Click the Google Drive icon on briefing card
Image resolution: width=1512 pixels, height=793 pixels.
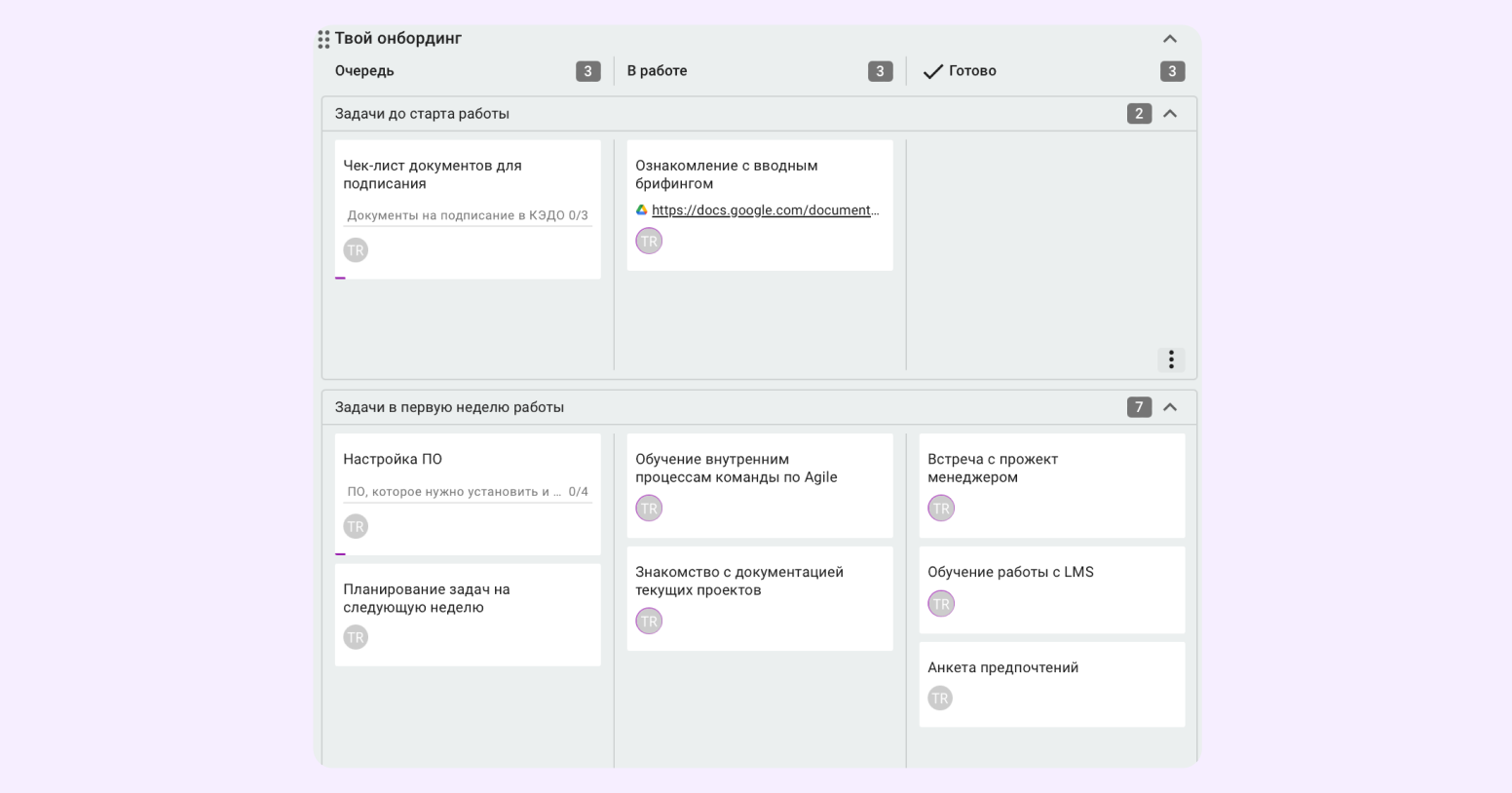coord(642,209)
